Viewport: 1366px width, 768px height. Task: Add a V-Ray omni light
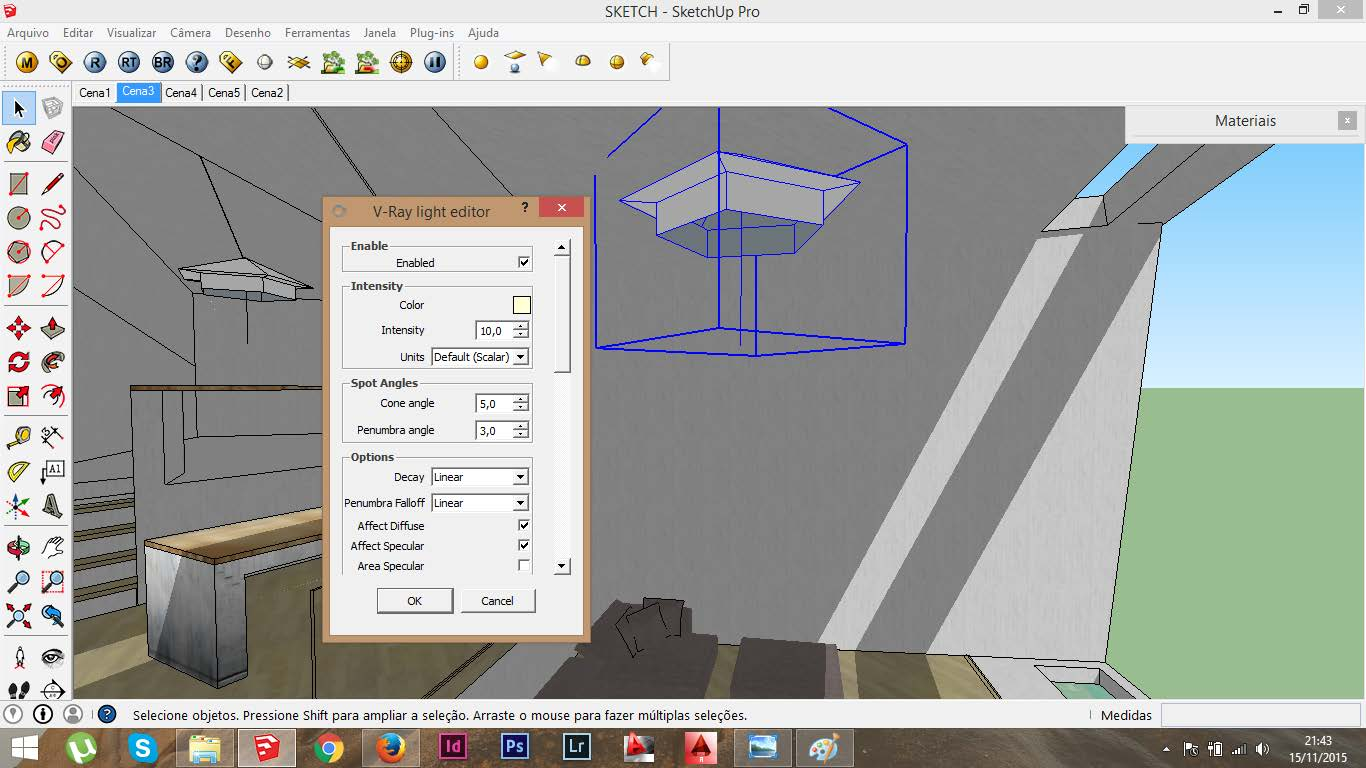click(x=481, y=62)
